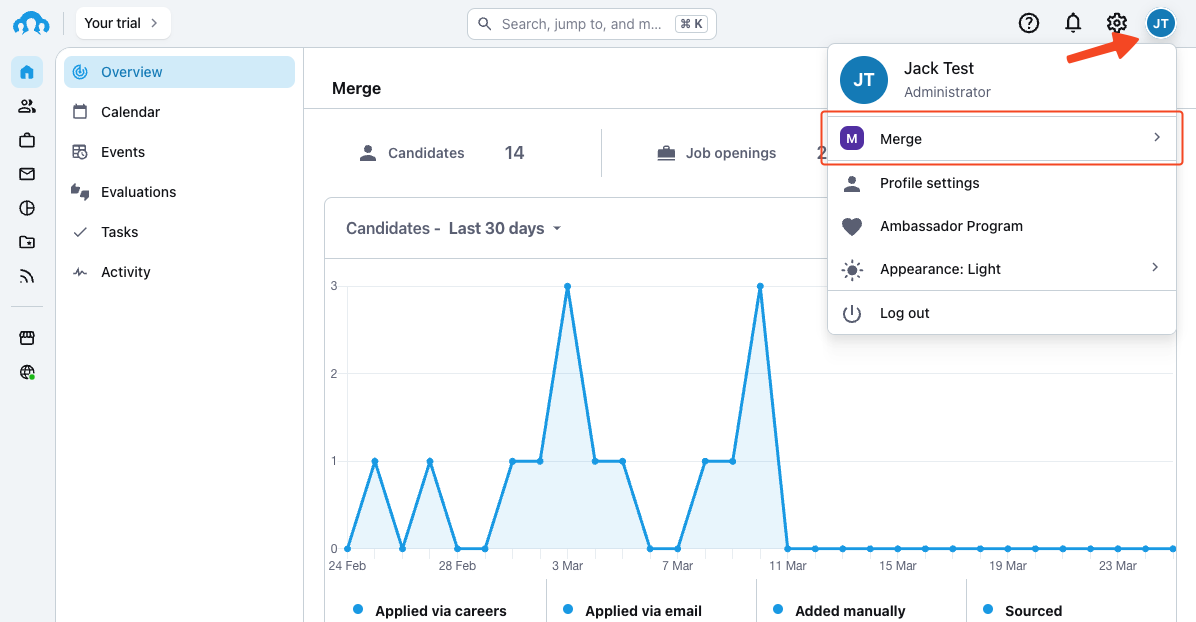Expand the Merge company submenu
The image size is (1196, 622).
tap(1002, 139)
